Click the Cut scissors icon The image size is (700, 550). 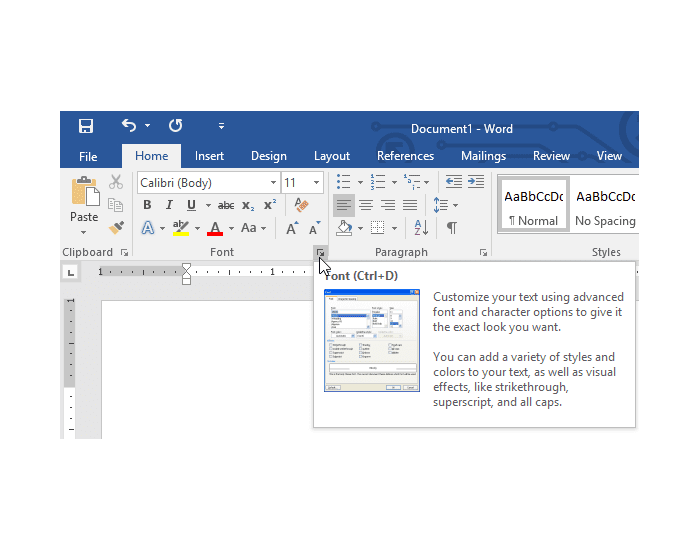coord(116,182)
